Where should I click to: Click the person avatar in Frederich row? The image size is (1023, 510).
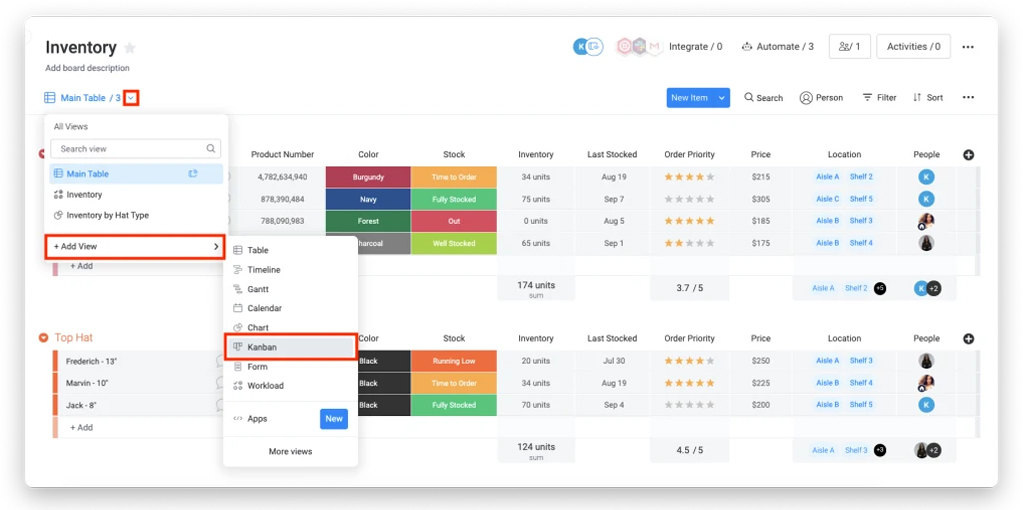(926, 361)
